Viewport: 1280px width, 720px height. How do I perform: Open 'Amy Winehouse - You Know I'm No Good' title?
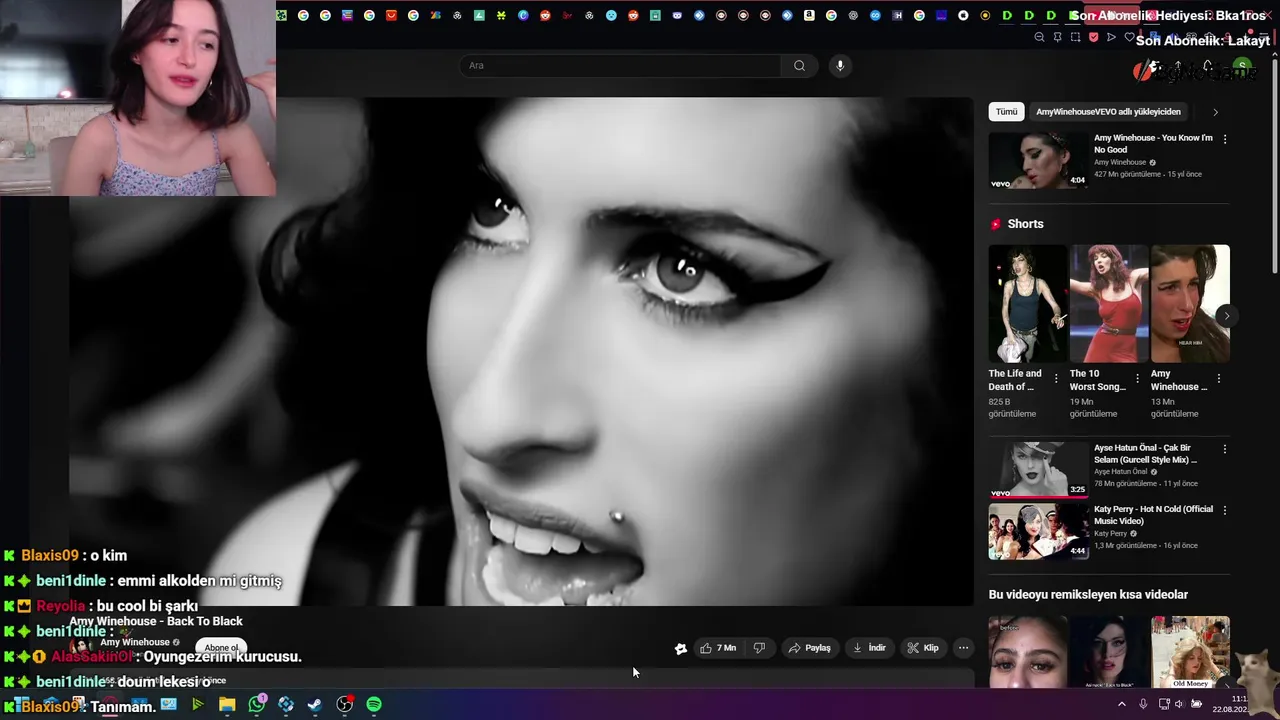[1153, 144]
